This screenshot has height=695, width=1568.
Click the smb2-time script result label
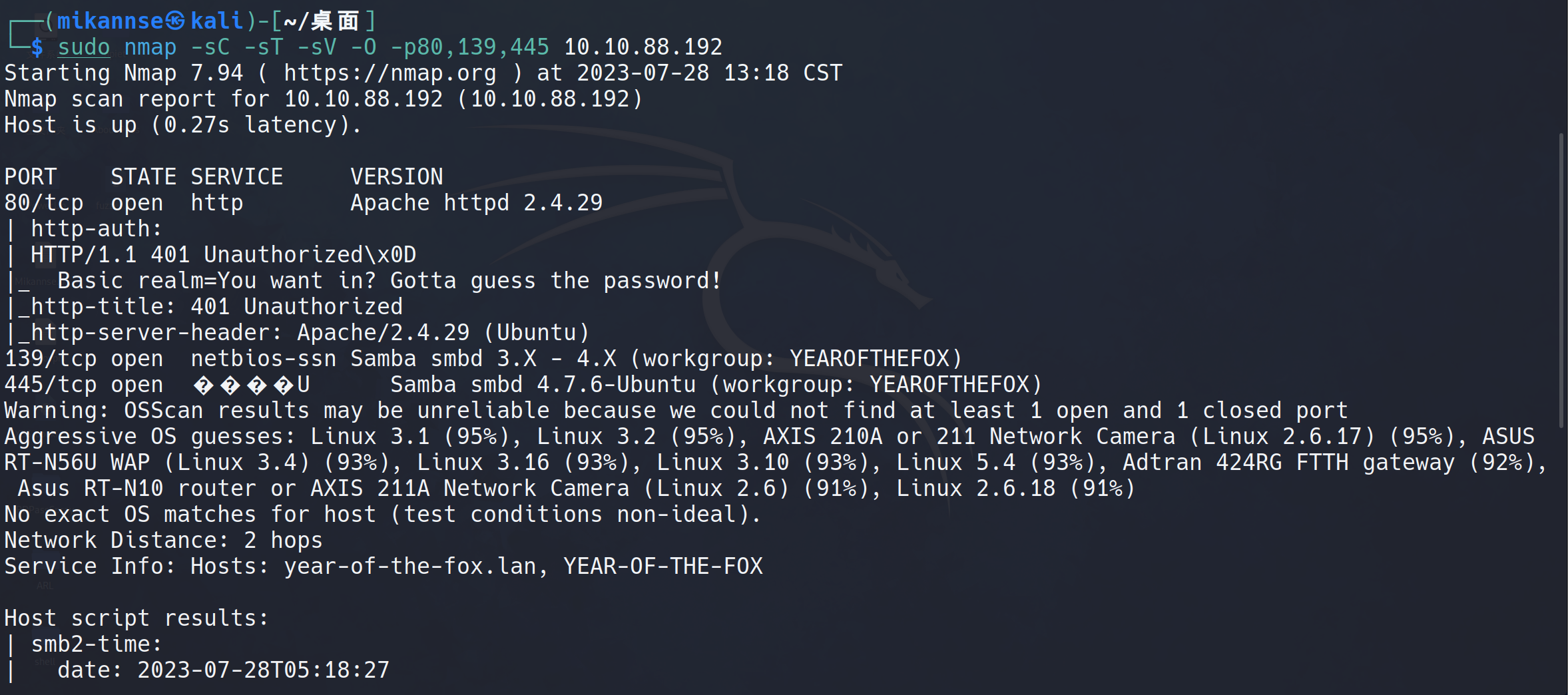coord(96,644)
